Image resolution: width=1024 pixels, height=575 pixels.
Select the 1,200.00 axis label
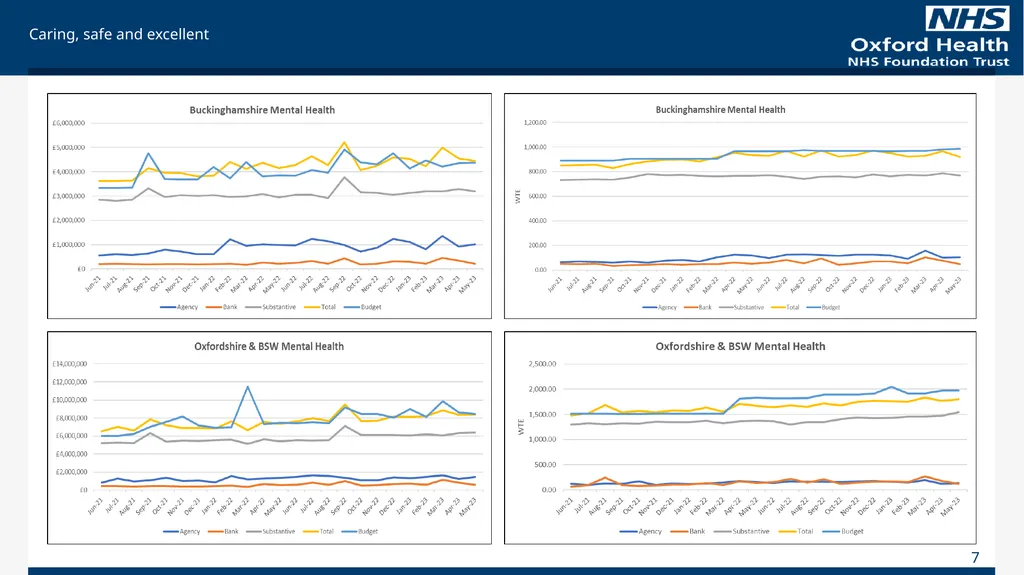click(x=536, y=123)
